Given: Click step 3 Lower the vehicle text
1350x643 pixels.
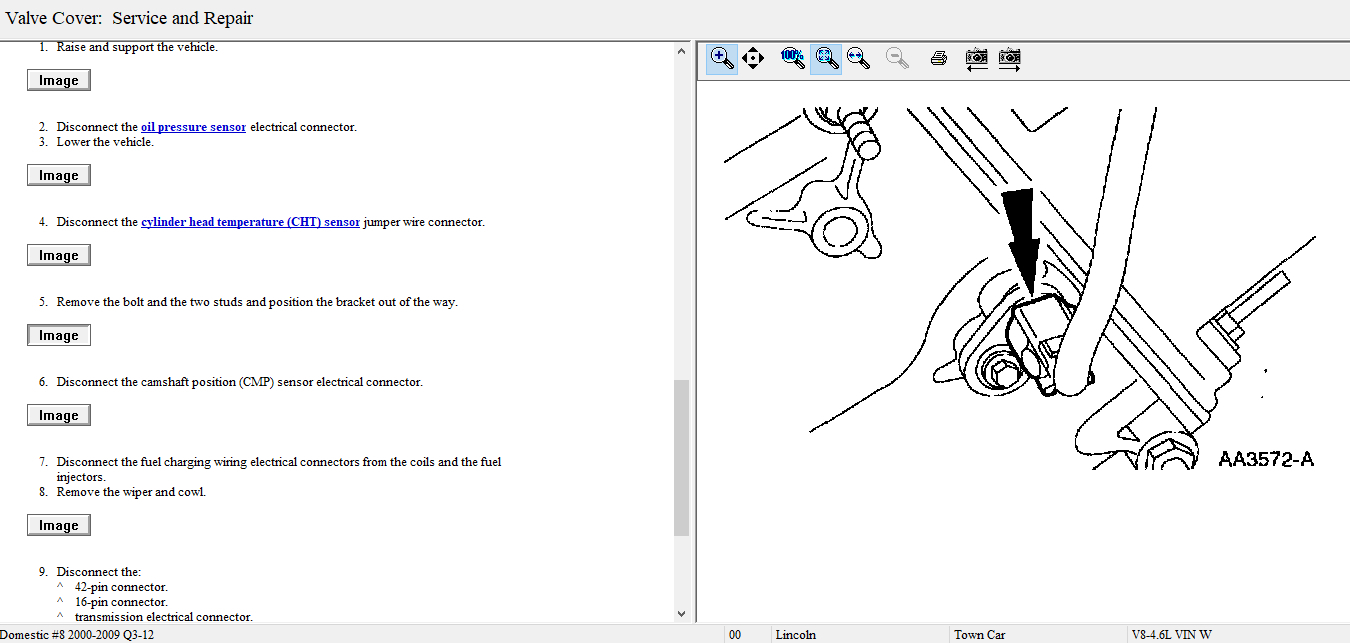Looking at the screenshot, I should point(105,142).
